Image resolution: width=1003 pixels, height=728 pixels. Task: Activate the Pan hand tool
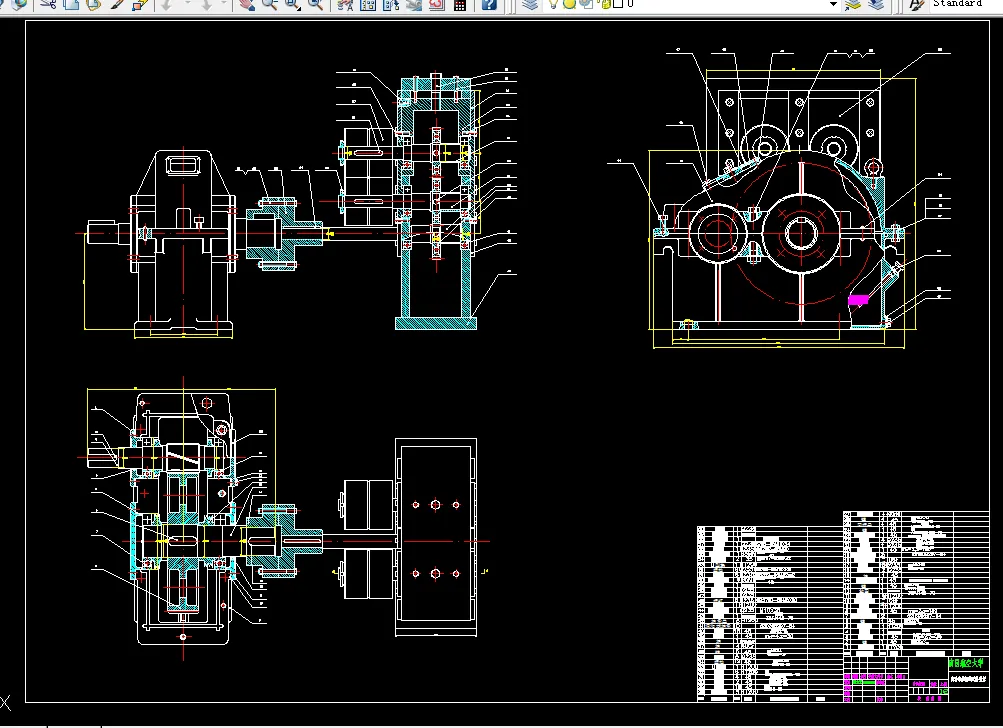point(246,4)
